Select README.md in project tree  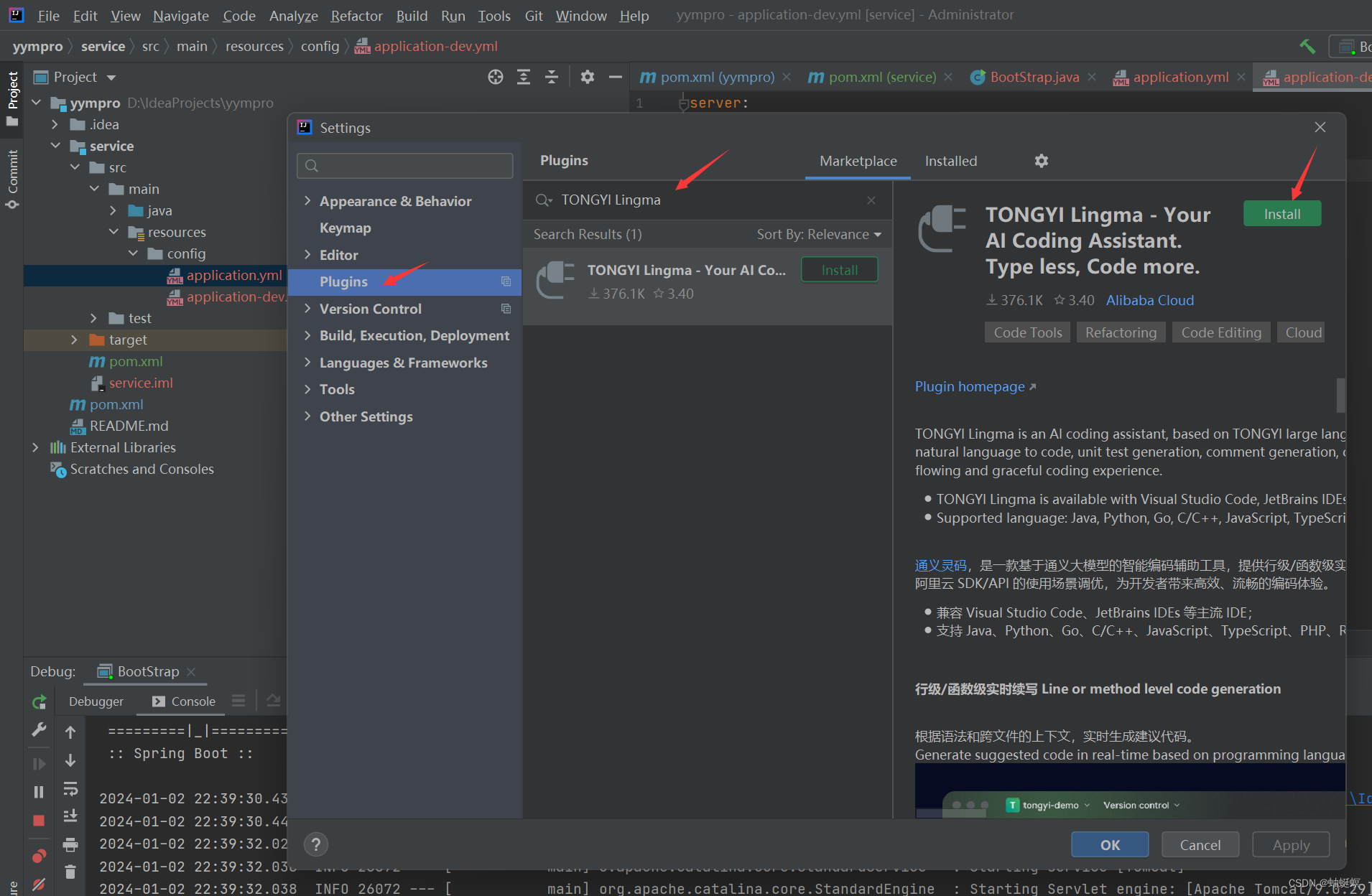tap(129, 426)
